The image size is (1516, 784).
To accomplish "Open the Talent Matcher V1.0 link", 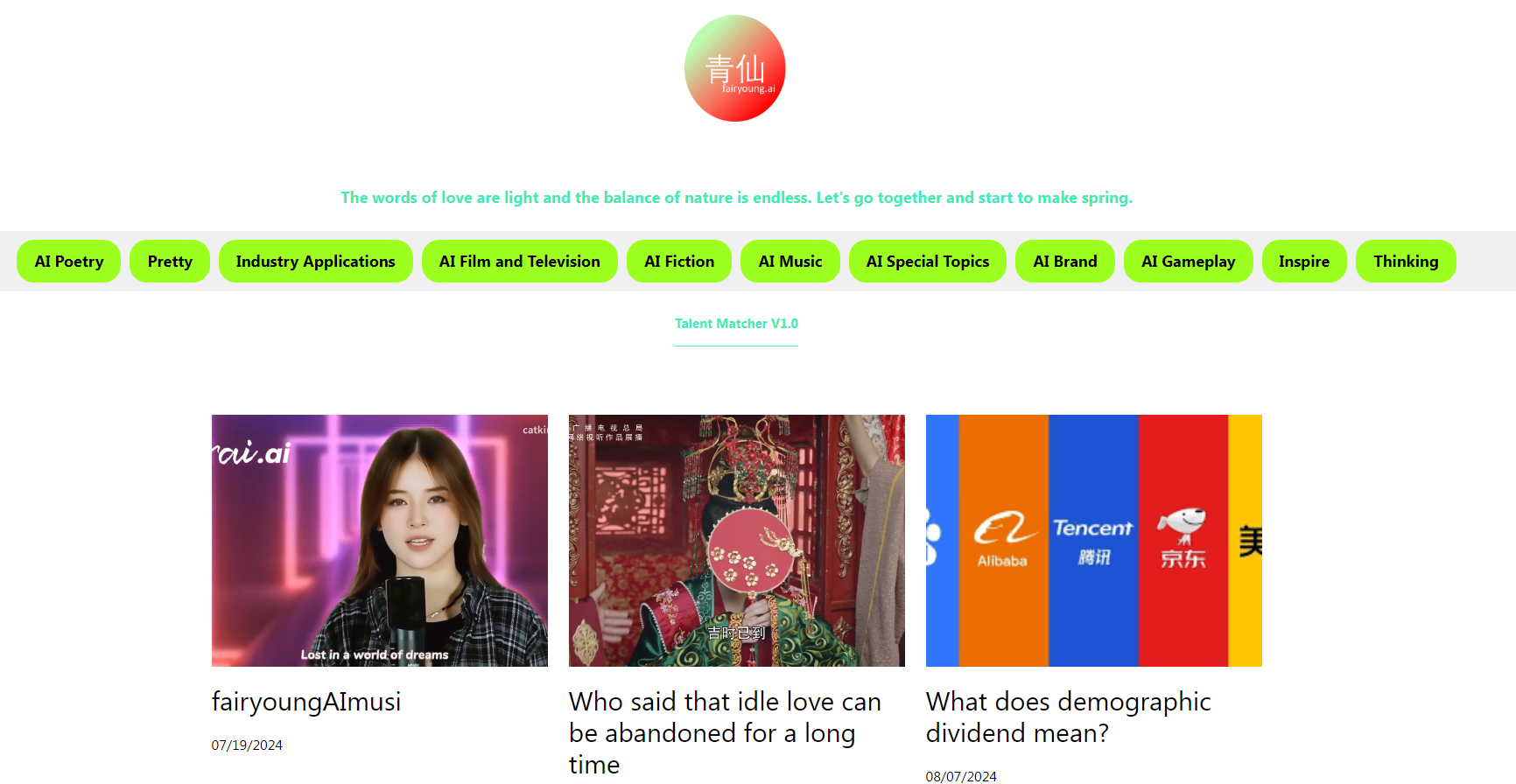I will [x=736, y=324].
